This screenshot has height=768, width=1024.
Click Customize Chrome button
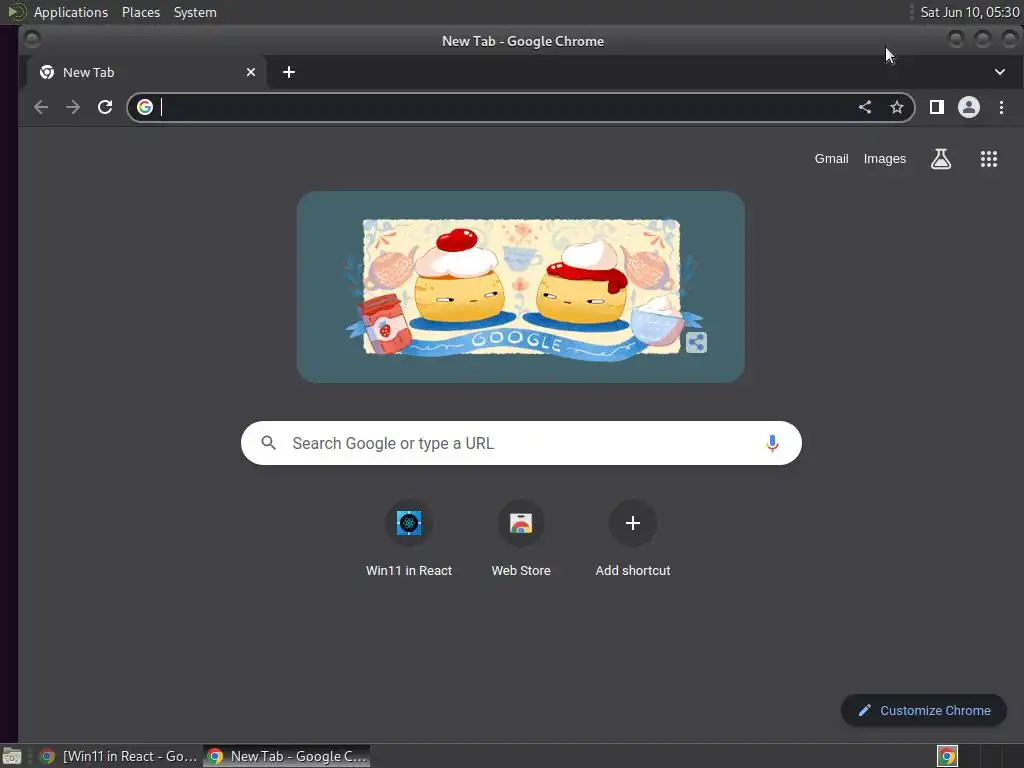point(923,711)
